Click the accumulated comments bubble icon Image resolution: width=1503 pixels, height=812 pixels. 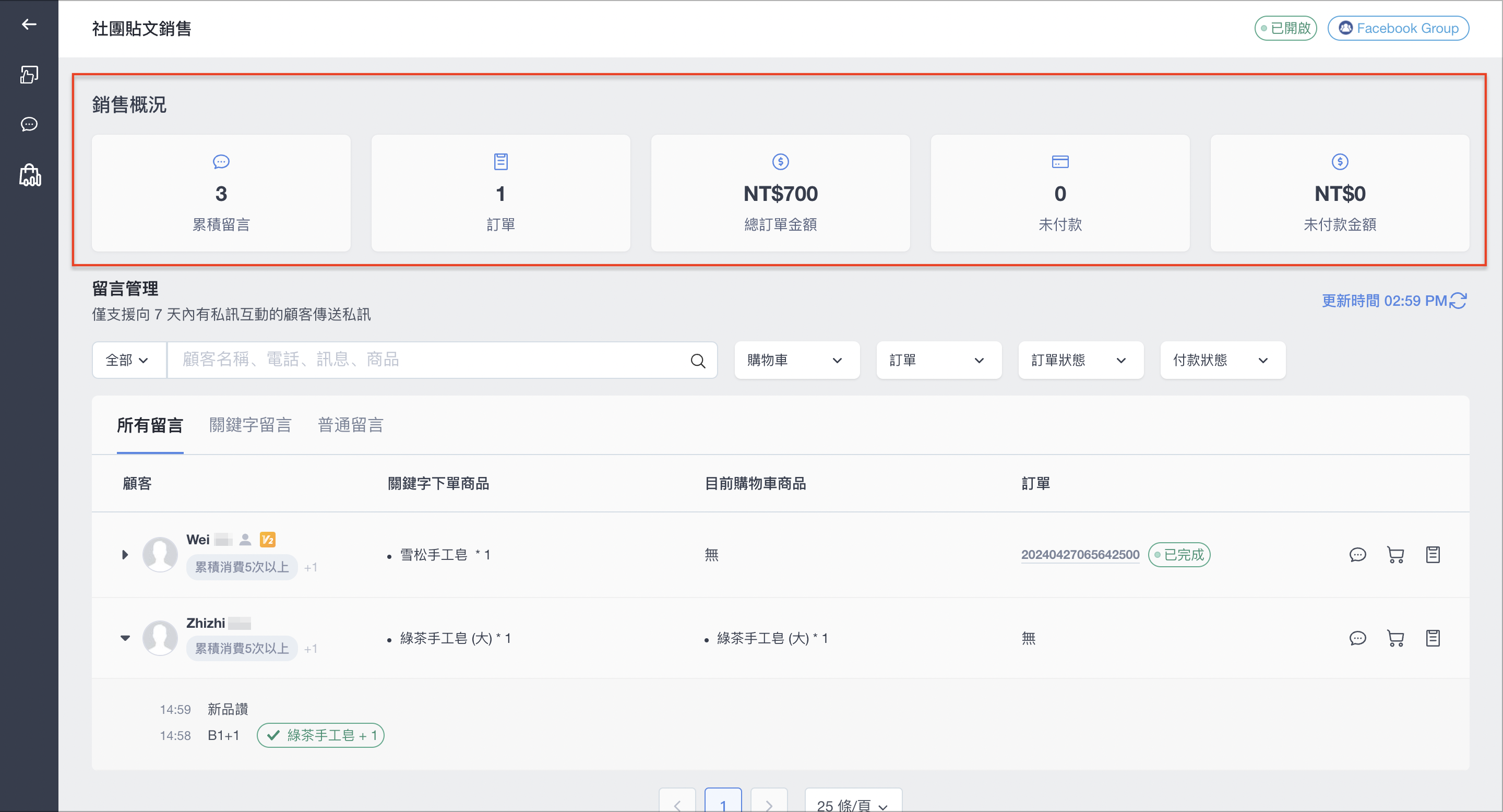[221, 162]
